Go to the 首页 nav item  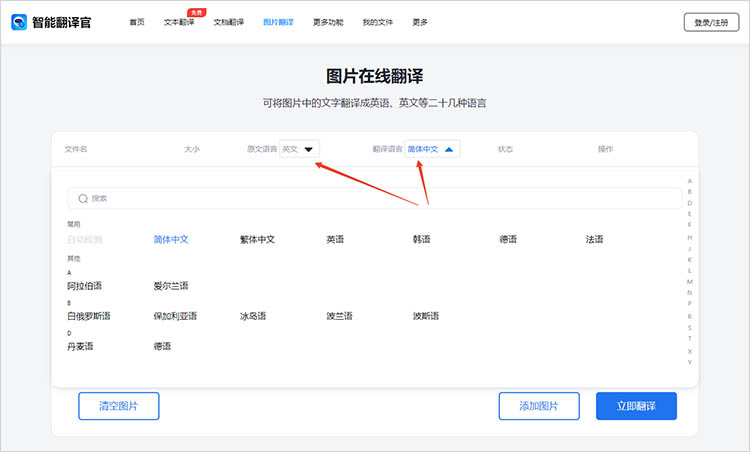[137, 22]
